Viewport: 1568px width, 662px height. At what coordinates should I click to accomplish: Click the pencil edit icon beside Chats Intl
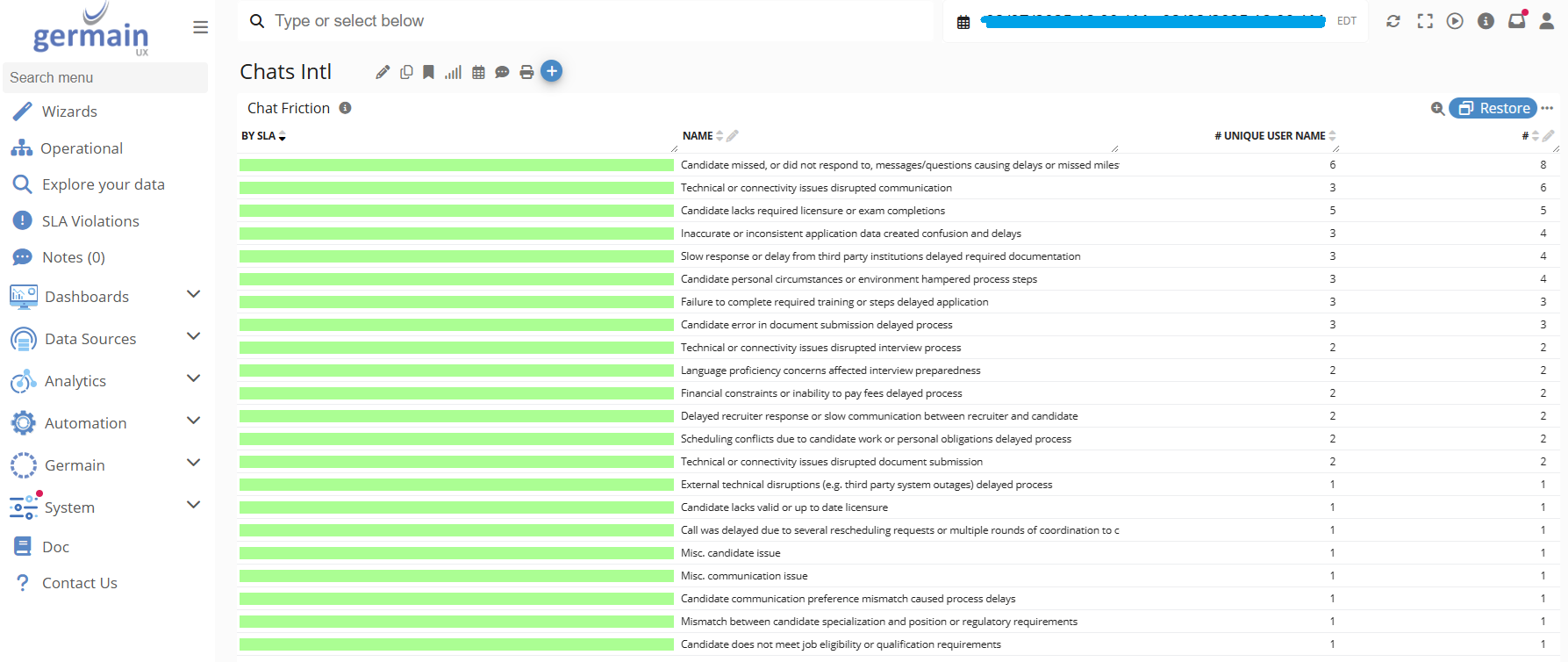(383, 73)
